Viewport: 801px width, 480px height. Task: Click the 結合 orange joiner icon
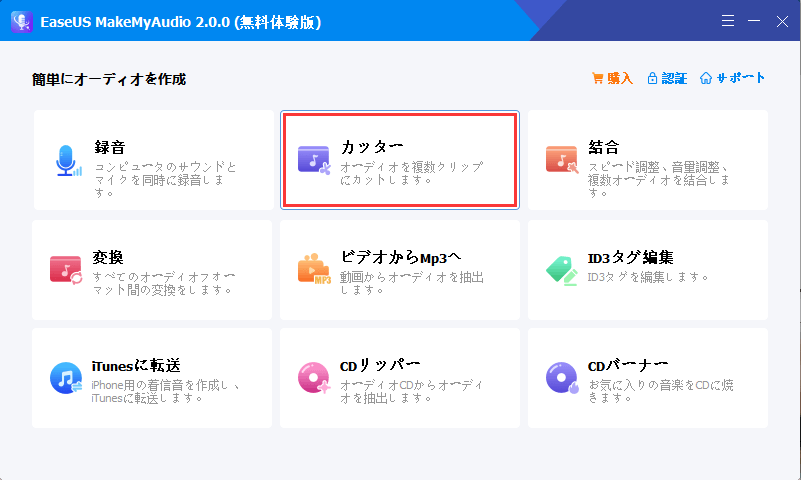562,160
